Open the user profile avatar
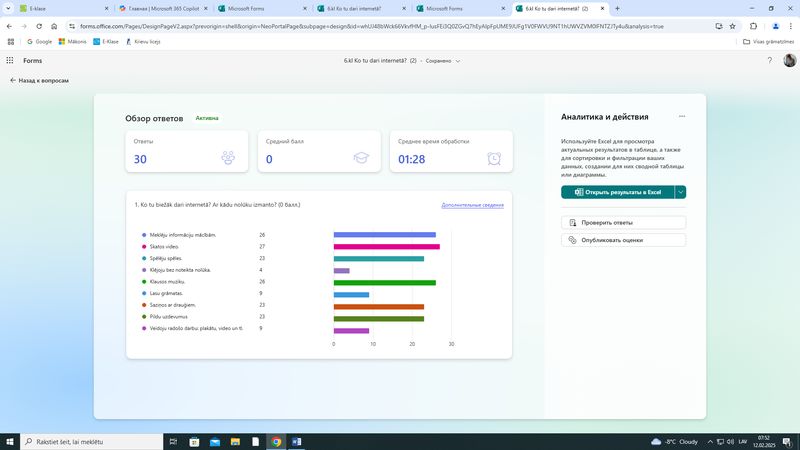 [x=789, y=60]
